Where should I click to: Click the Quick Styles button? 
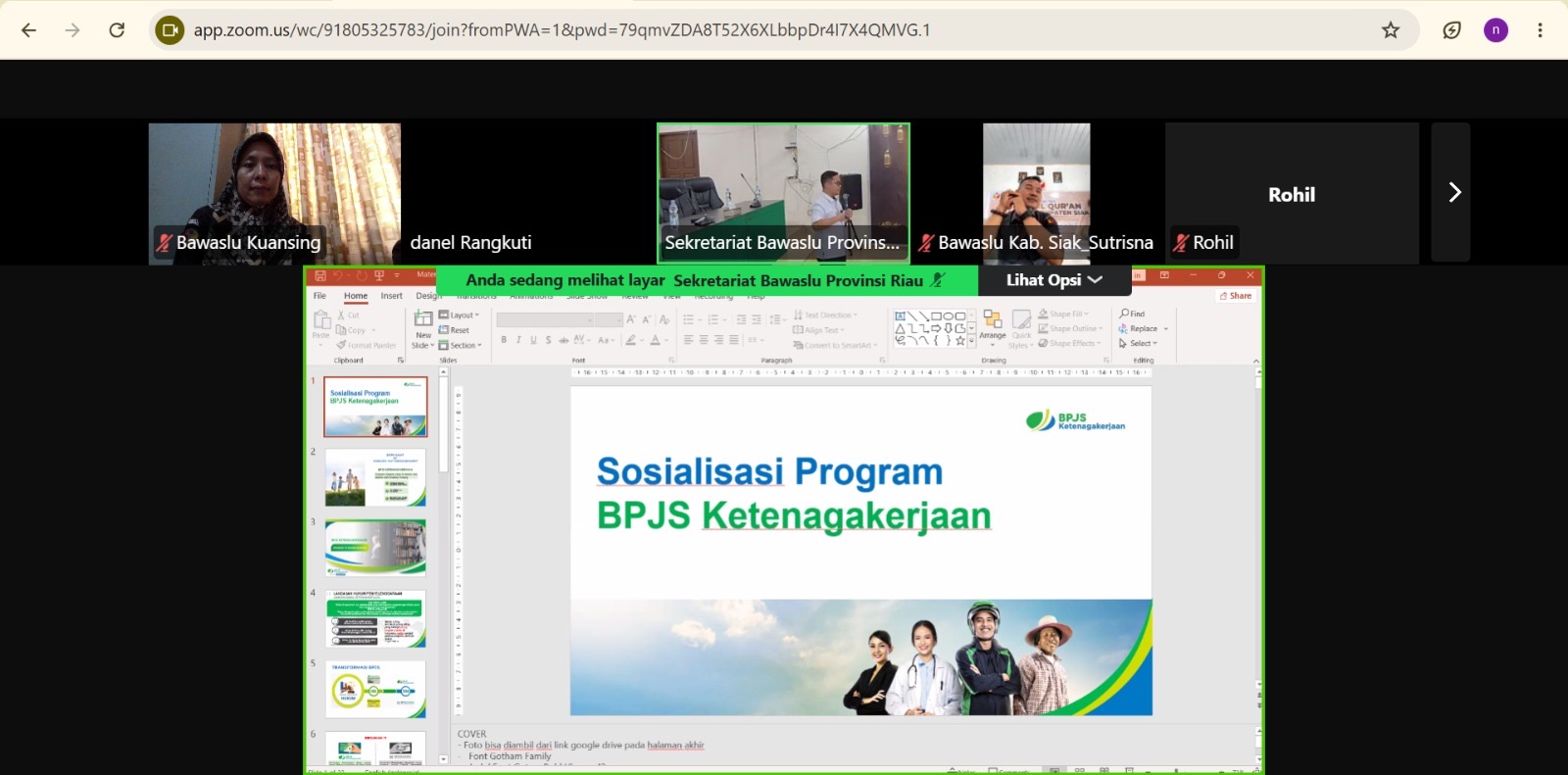coord(1021,330)
